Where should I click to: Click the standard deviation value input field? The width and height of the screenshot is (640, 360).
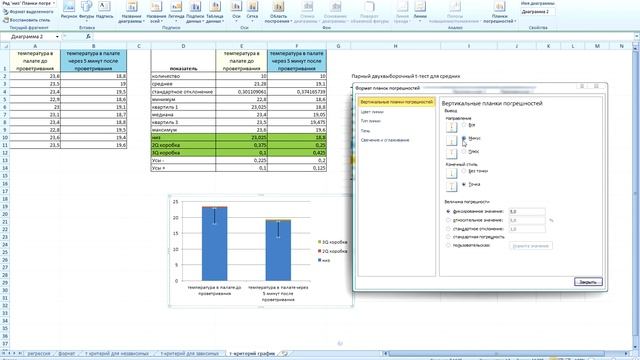(527, 229)
